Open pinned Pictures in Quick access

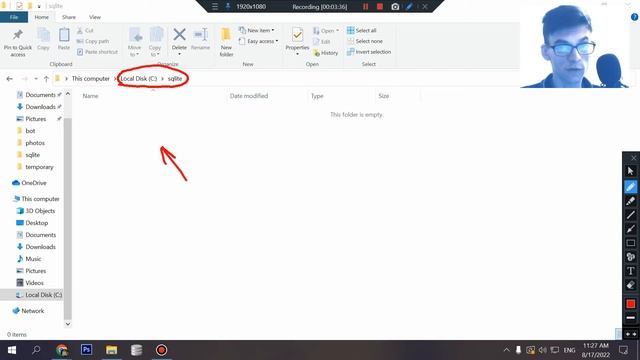36,119
